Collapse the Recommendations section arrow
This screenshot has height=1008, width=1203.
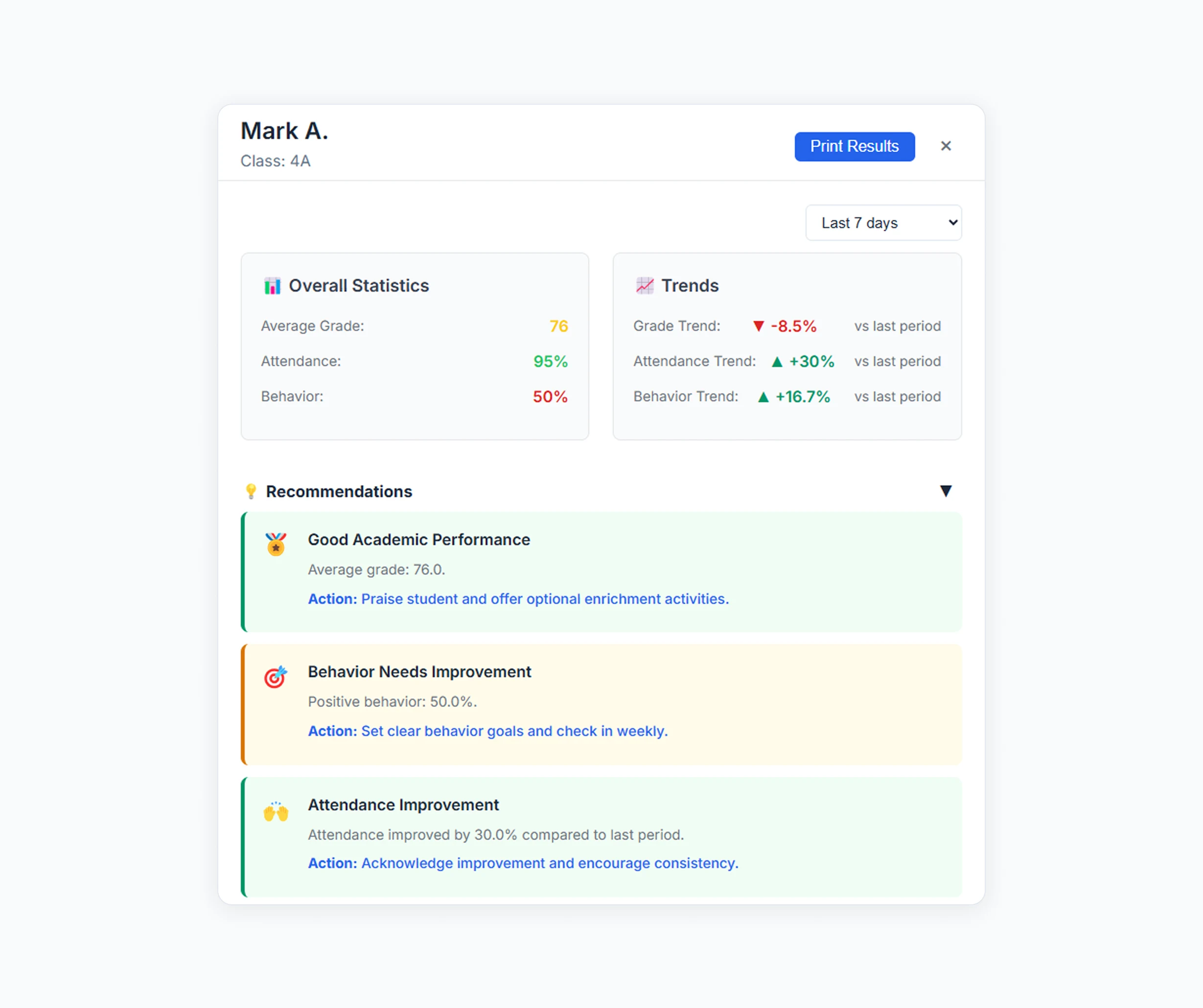click(x=946, y=491)
